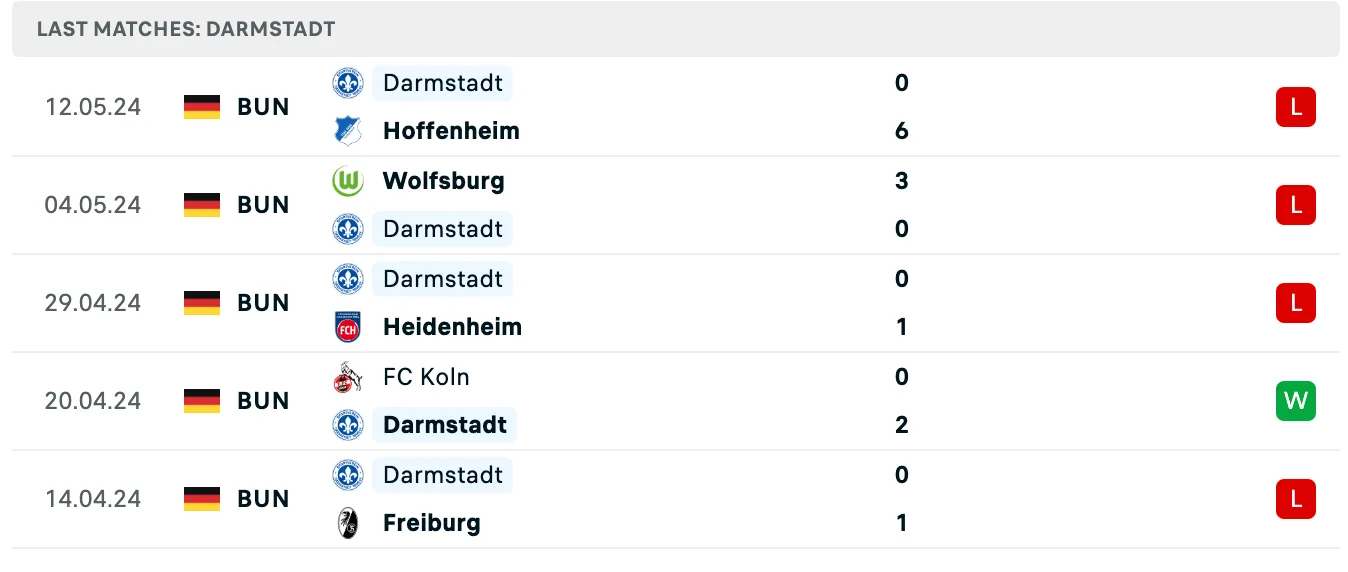Click the FC Koln goat crest
Screen dimensions: 1348x572
coord(347,377)
